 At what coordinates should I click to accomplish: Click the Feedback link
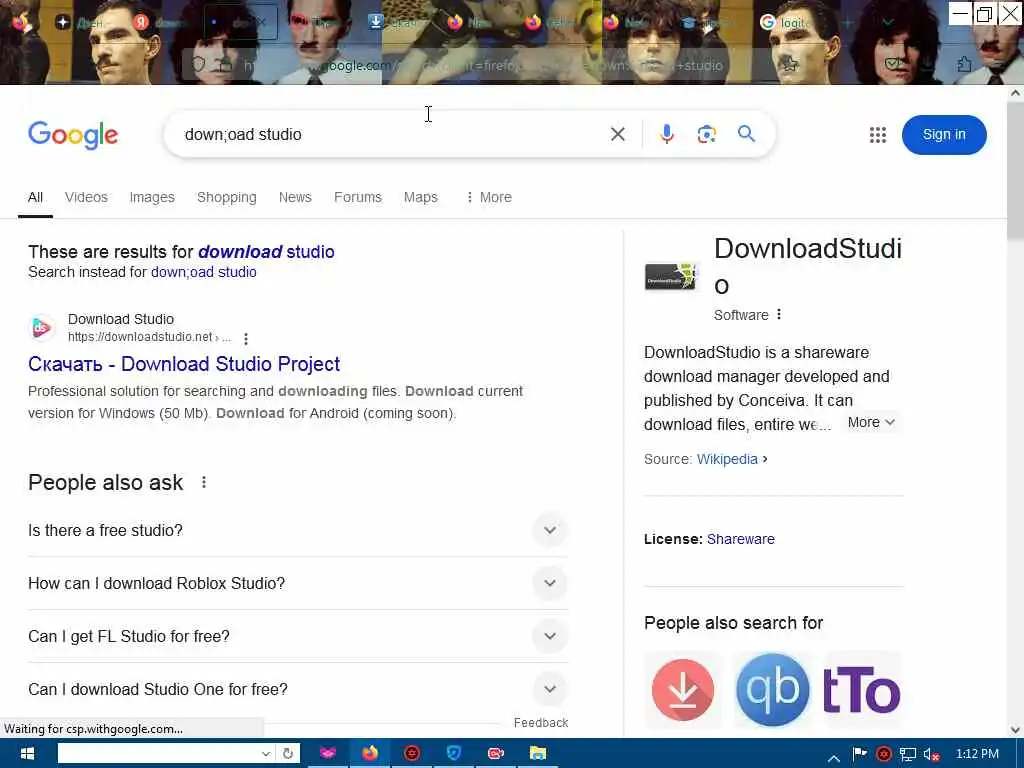(541, 722)
